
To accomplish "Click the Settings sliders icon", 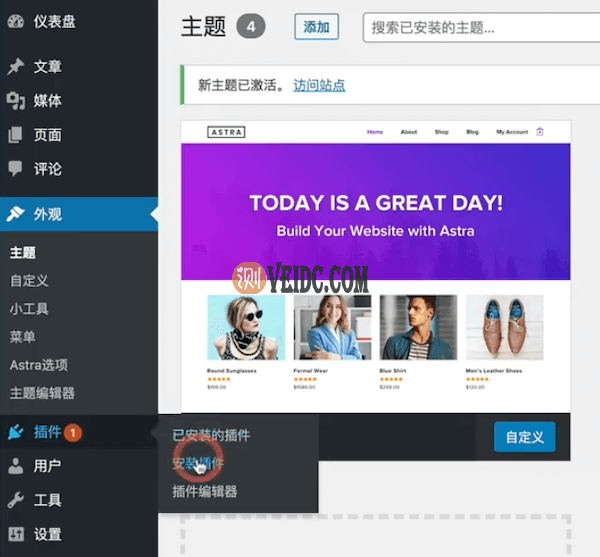I will tap(15, 534).
